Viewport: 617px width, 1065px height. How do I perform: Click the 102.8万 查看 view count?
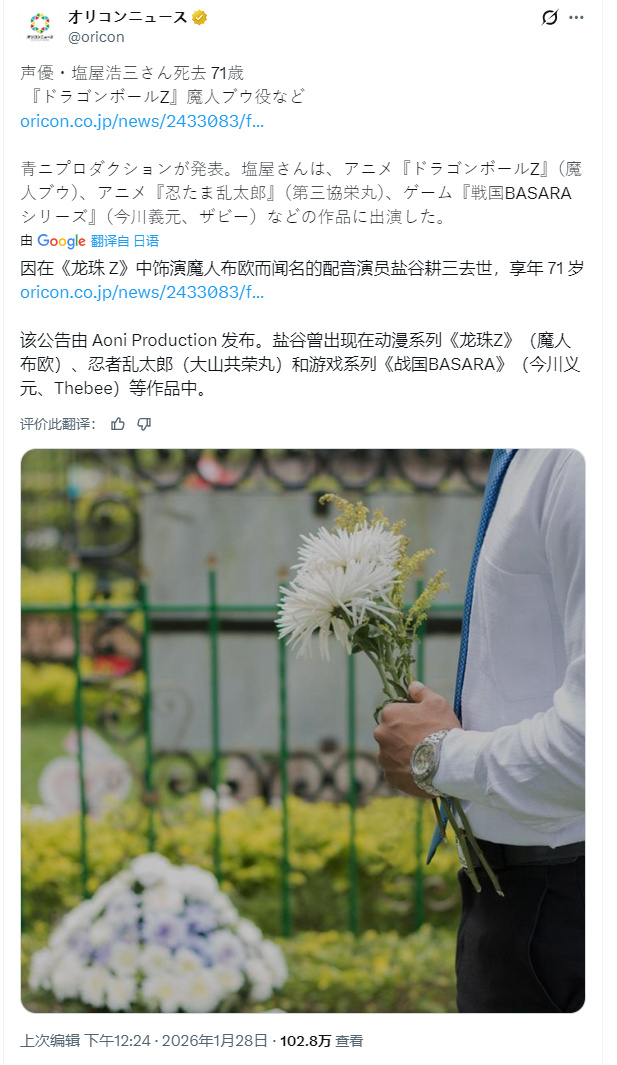321,1041
